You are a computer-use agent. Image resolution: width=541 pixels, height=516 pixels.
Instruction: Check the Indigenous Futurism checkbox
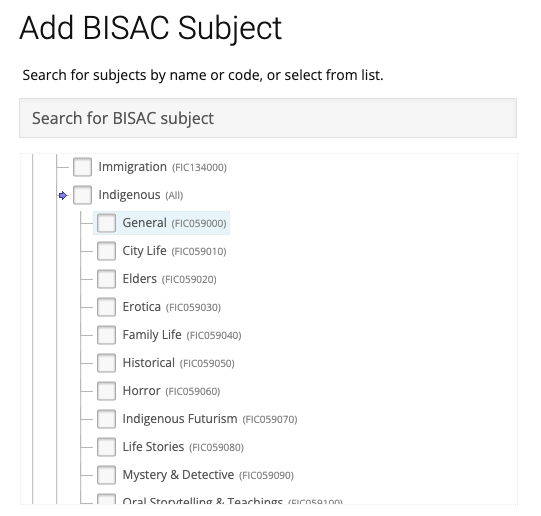(x=106, y=419)
